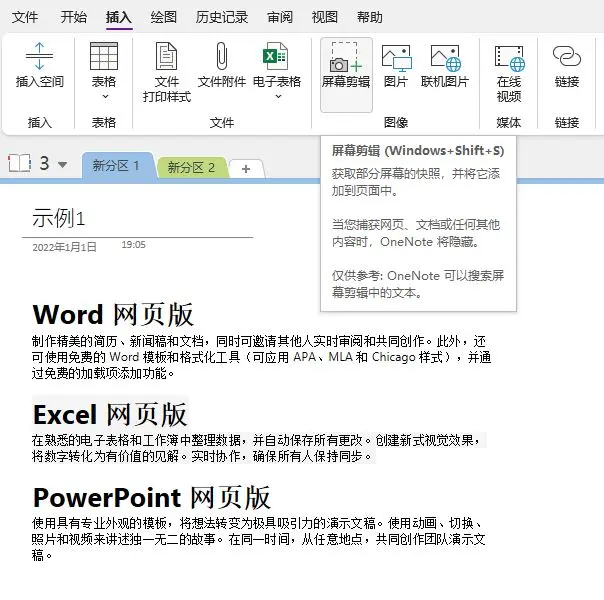Click the page date 2022年1月1日
The width and height of the screenshot is (604, 600).
64,247
